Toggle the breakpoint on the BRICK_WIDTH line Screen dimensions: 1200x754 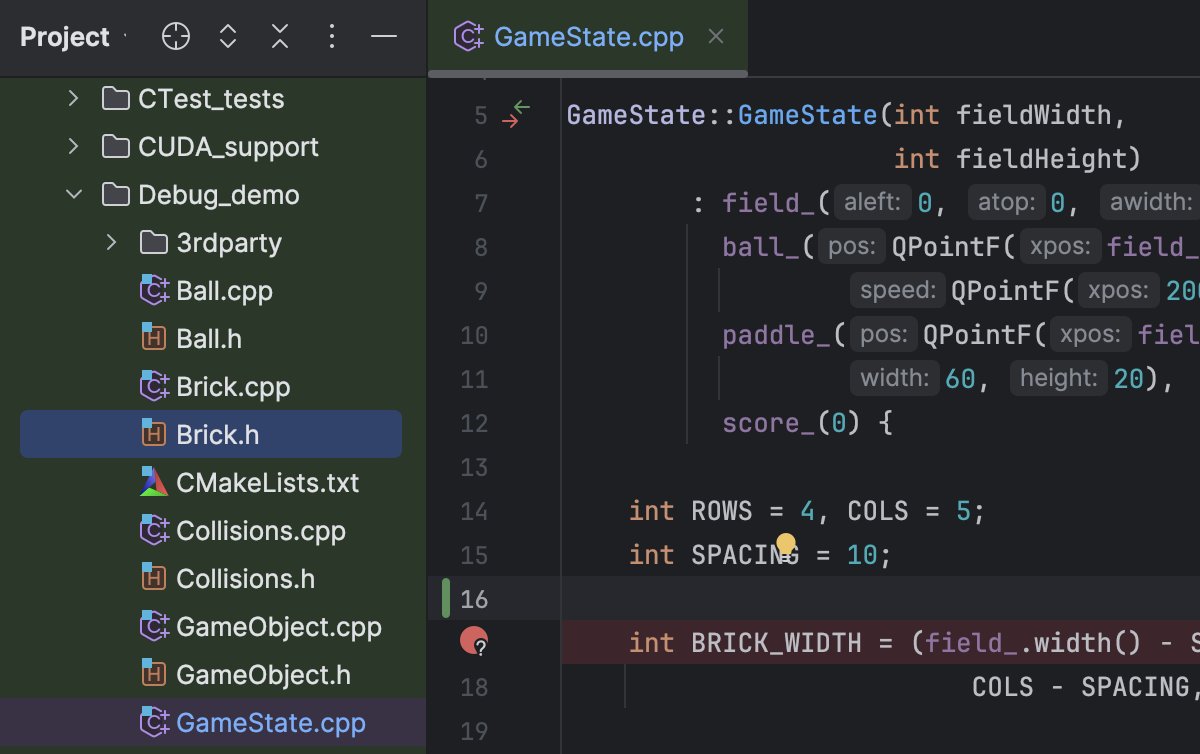474,641
